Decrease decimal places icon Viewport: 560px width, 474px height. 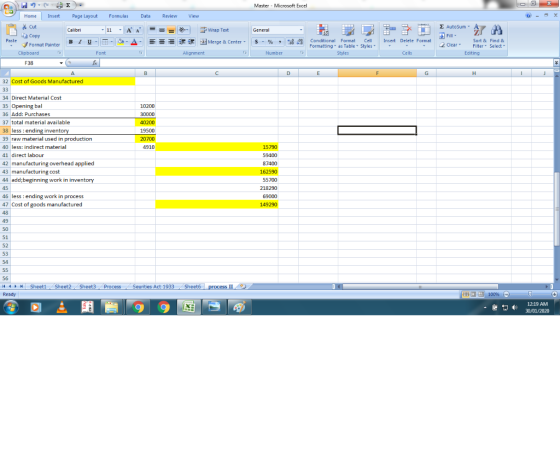tap(300, 42)
